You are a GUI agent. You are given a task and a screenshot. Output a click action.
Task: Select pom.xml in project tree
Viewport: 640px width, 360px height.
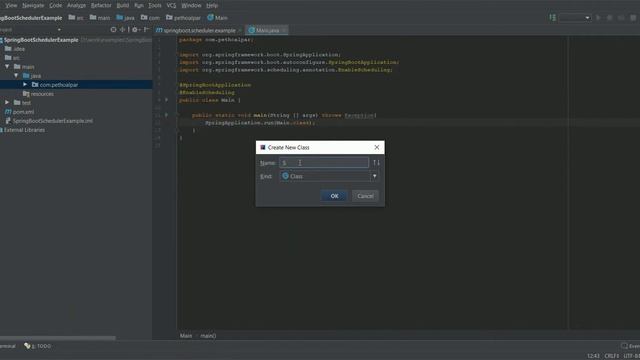(20, 112)
